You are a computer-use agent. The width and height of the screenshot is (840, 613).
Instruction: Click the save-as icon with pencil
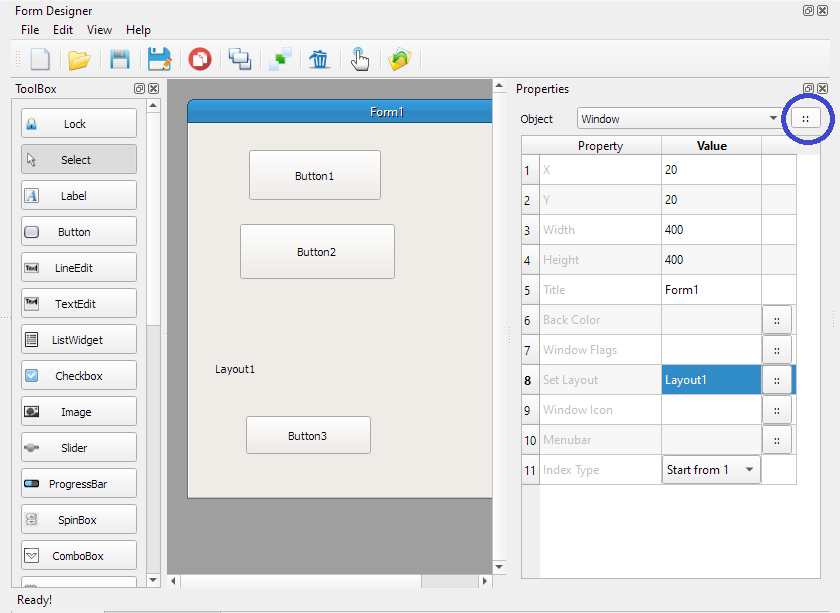[x=159, y=59]
